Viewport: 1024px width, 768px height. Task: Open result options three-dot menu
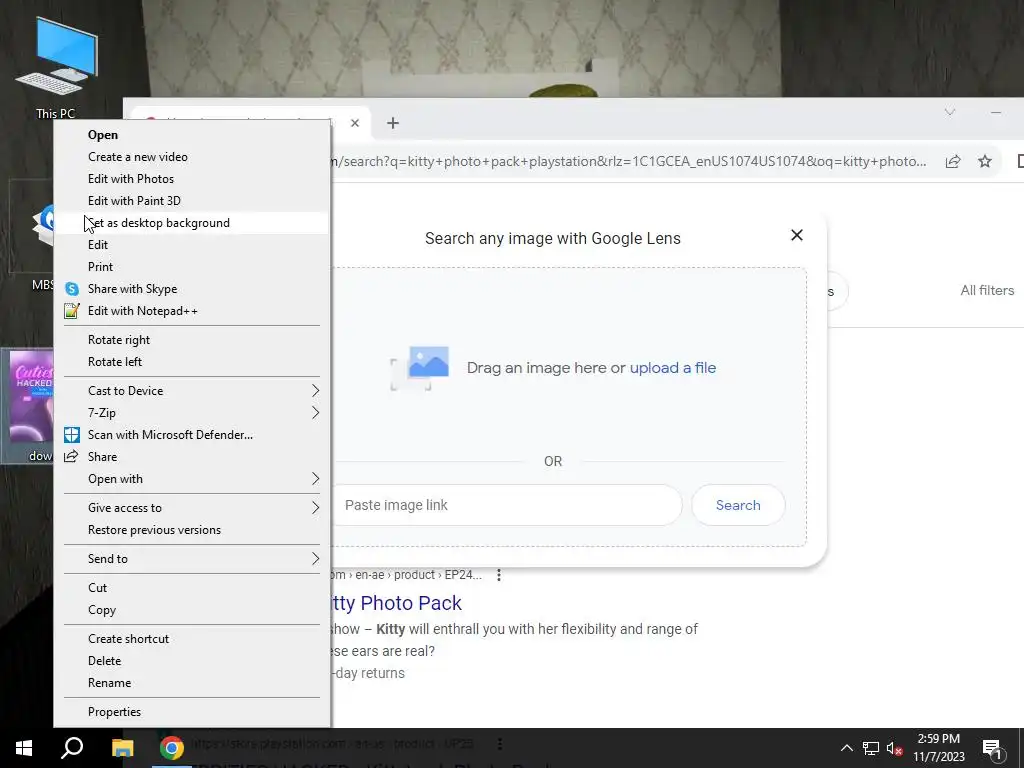click(x=499, y=575)
